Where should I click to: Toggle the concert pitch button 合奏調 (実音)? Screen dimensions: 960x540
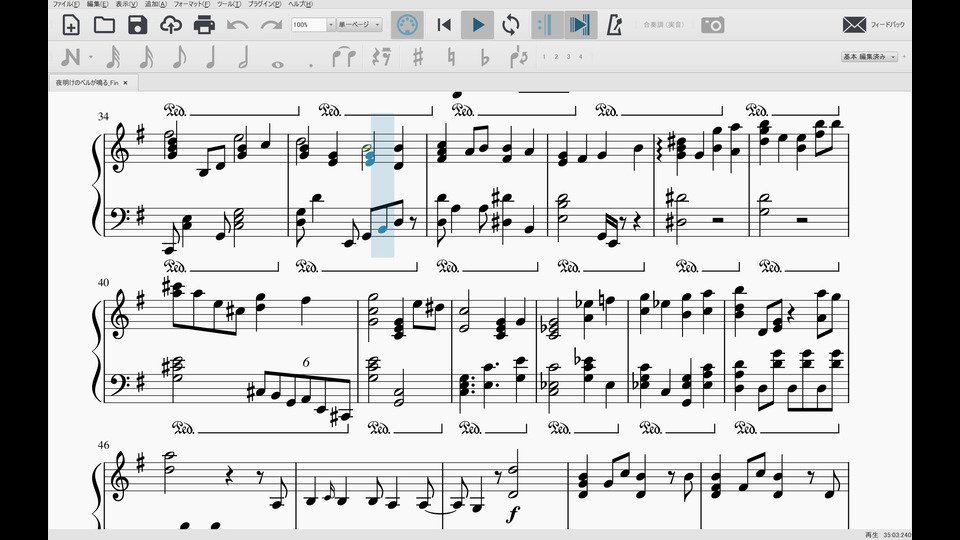663,25
